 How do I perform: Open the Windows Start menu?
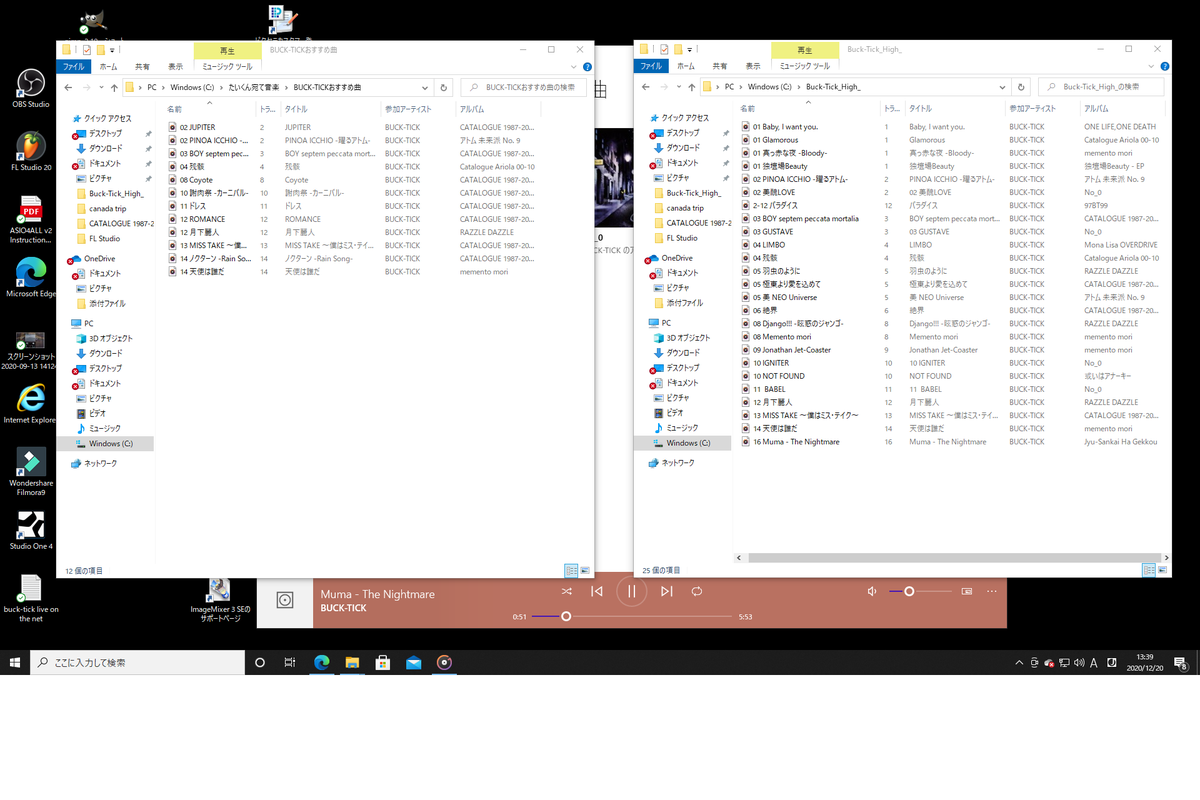pyautogui.click(x=15, y=662)
